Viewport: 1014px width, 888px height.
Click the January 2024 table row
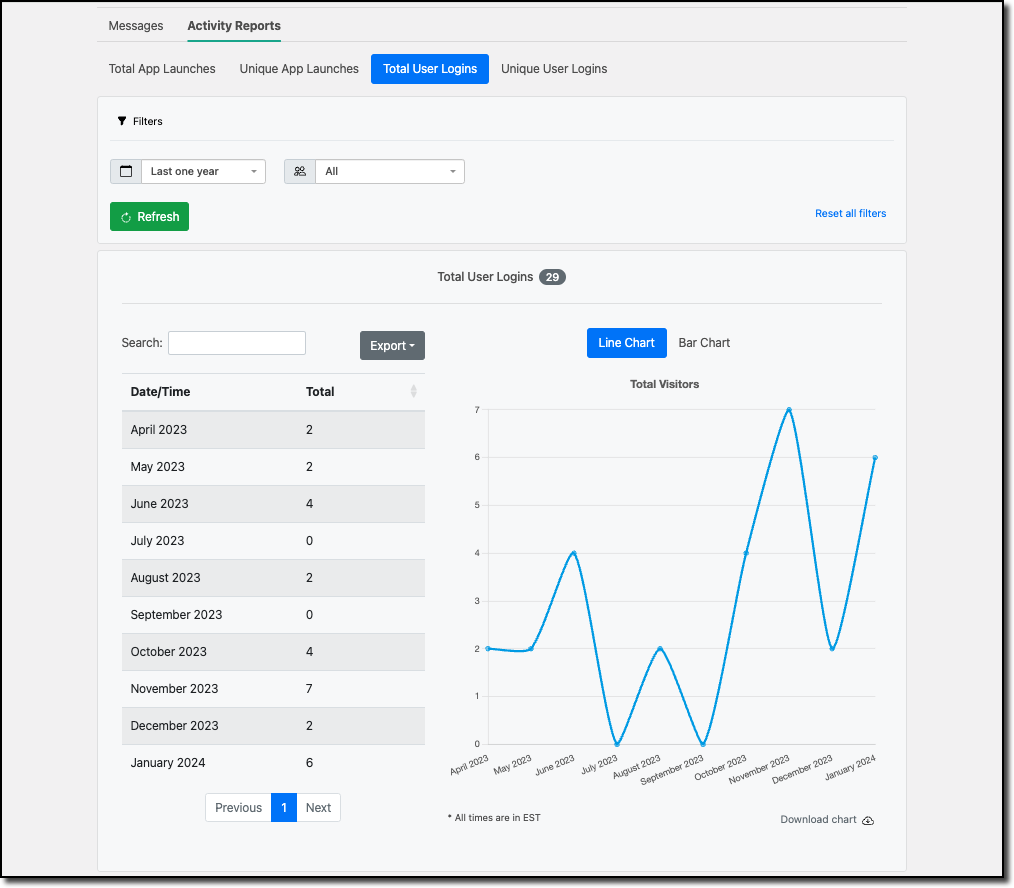tap(274, 763)
